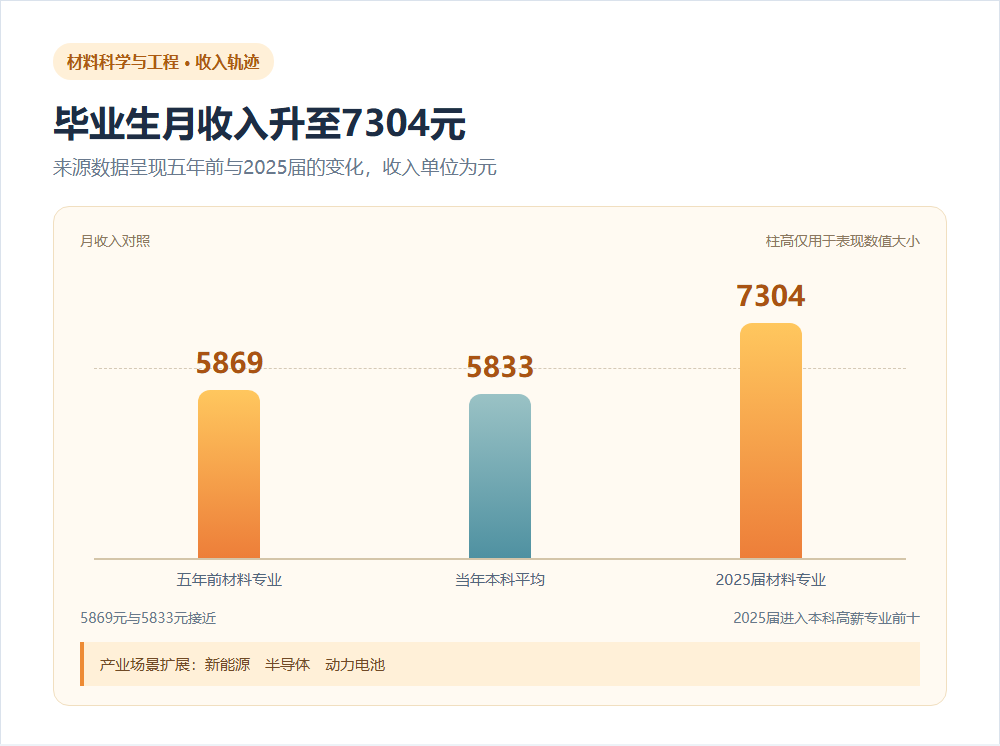Click value label 7304 above bar

click(x=771, y=296)
